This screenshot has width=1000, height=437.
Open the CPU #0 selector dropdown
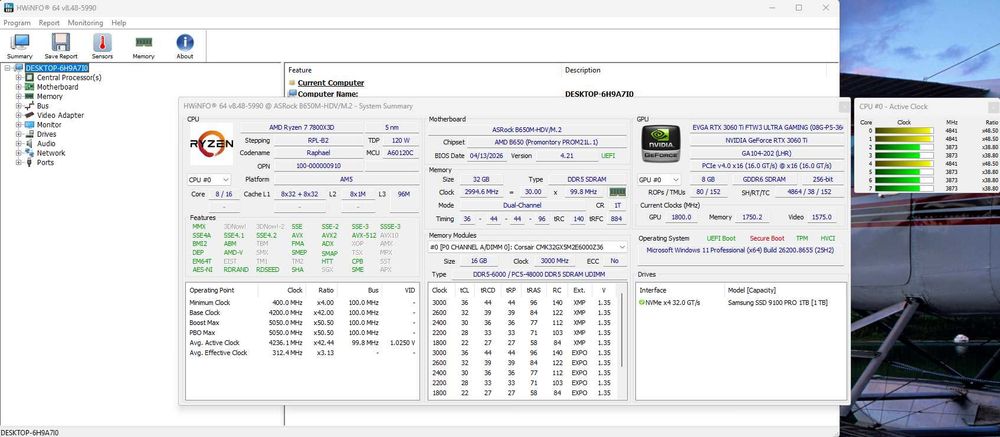(x=209, y=180)
